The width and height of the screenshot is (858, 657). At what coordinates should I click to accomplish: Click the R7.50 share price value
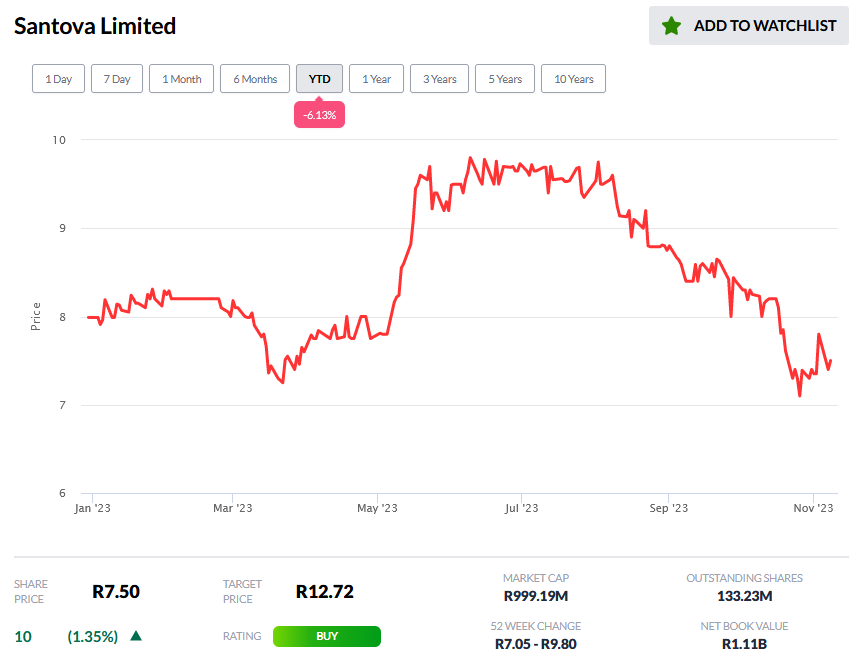[116, 591]
